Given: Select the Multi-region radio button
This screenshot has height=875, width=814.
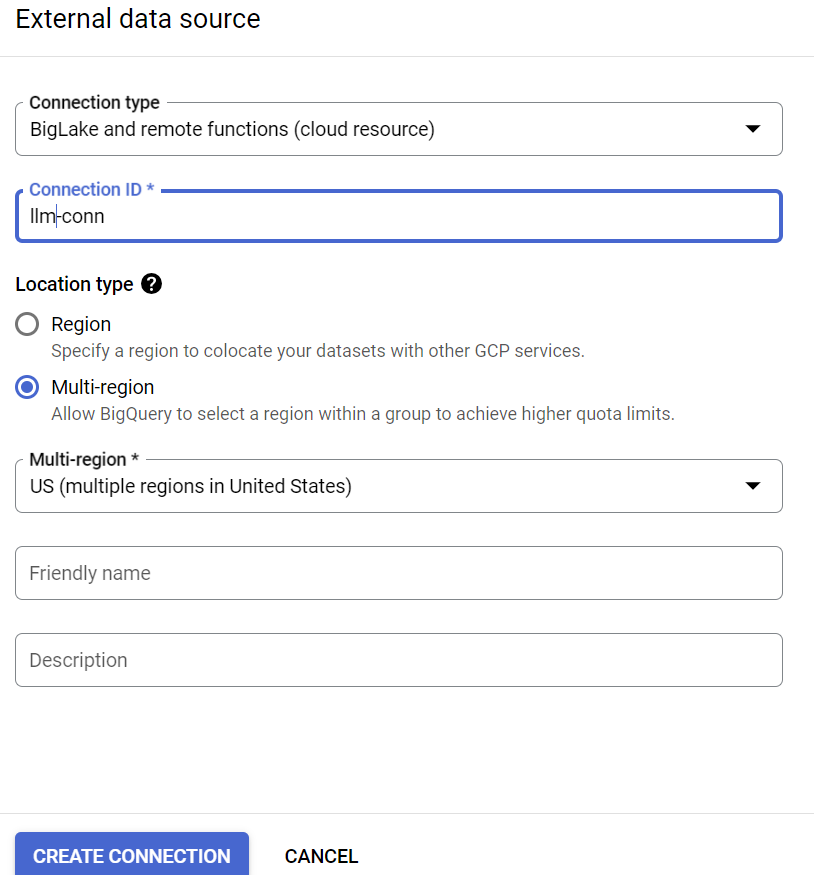Looking at the screenshot, I should [27, 387].
